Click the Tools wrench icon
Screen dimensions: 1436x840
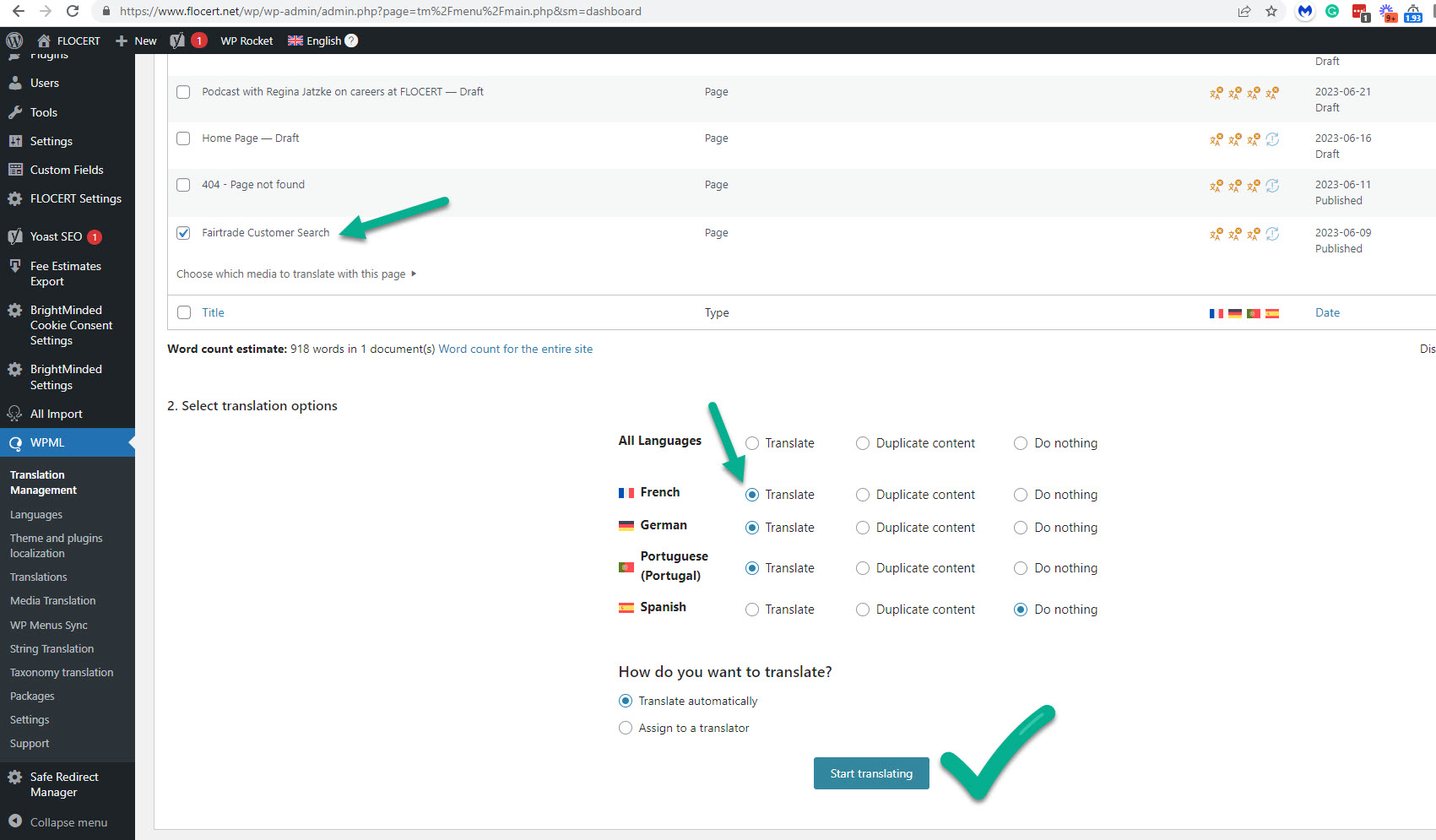[x=15, y=112]
